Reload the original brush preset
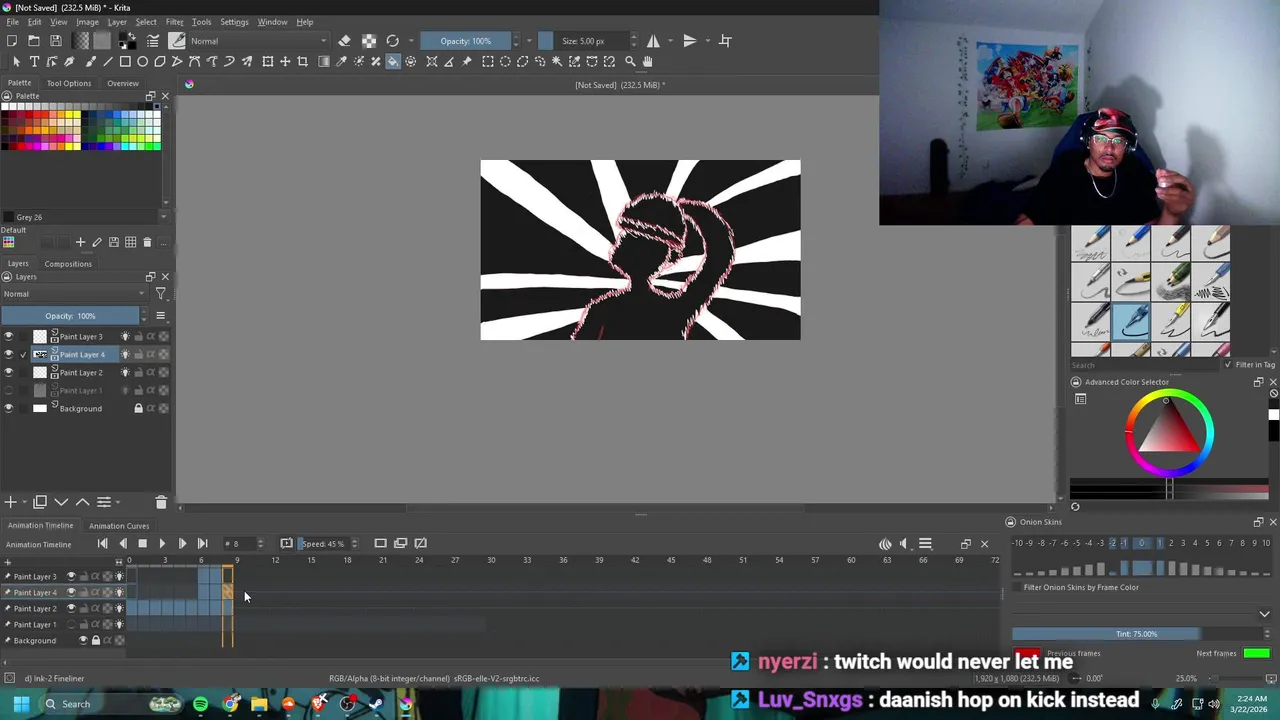 [392, 41]
